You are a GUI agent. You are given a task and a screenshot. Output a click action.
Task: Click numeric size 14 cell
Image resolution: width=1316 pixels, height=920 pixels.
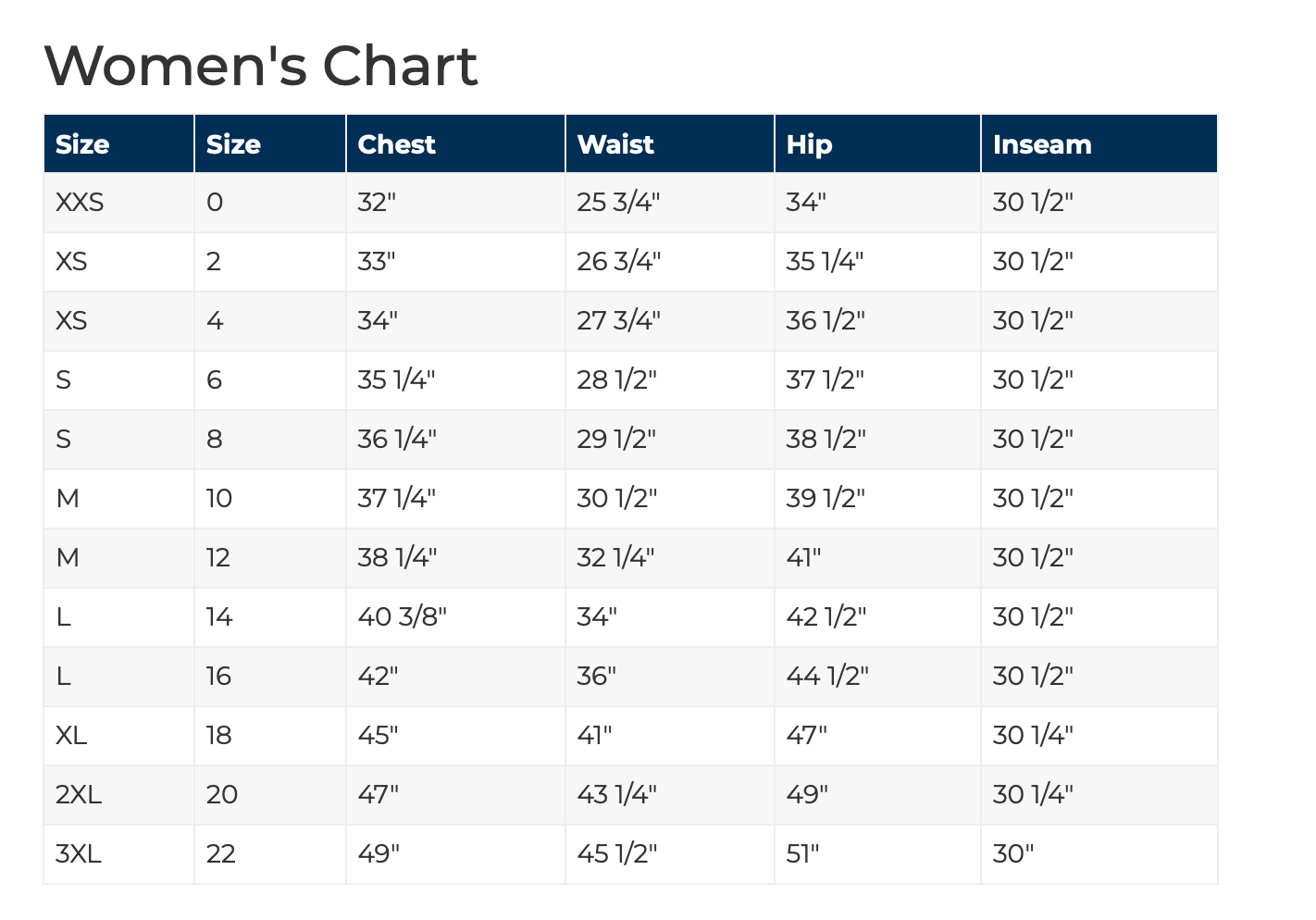pyautogui.click(x=219, y=616)
